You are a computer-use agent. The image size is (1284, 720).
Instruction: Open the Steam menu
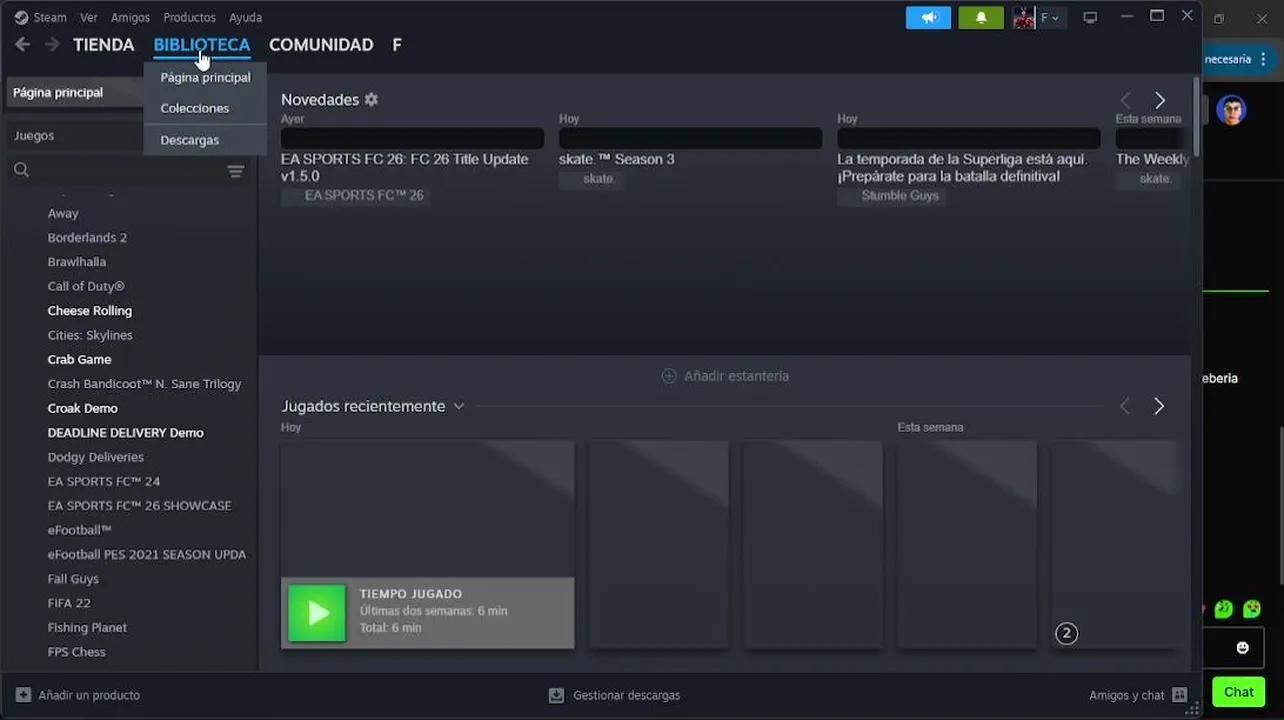point(50,17)
